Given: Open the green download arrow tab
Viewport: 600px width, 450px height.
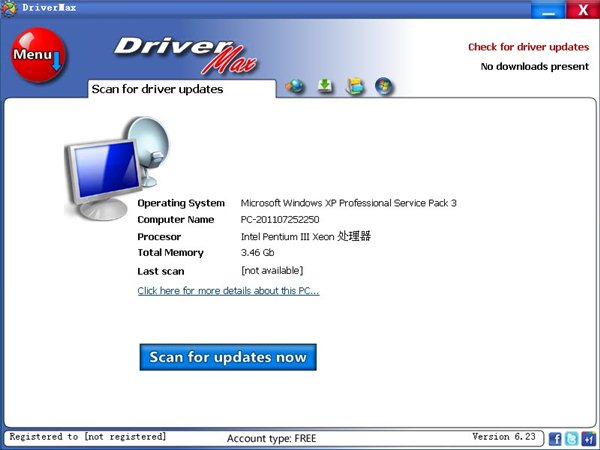Looking at the screenshot, I should coord(325,86).
